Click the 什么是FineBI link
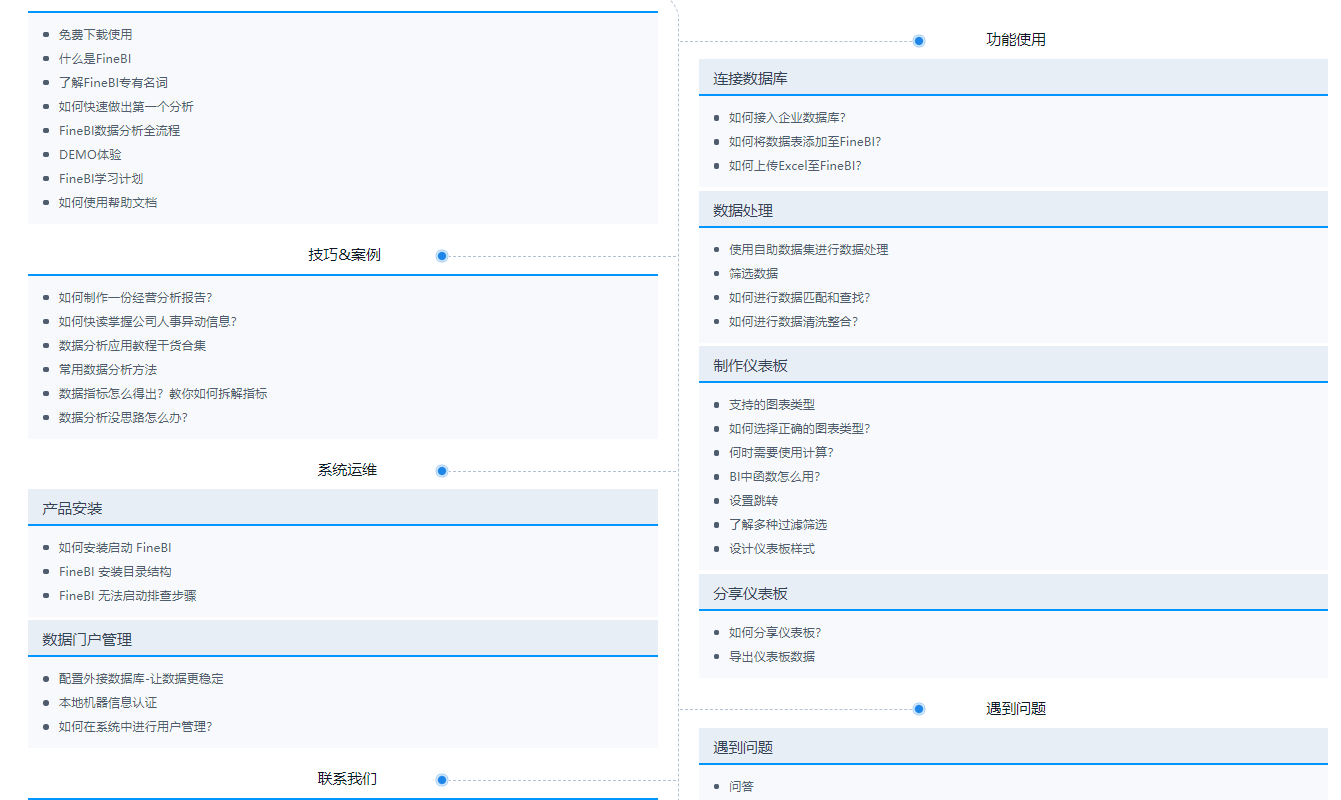This screenshot has width=1341, height=800. pos(95,59)
